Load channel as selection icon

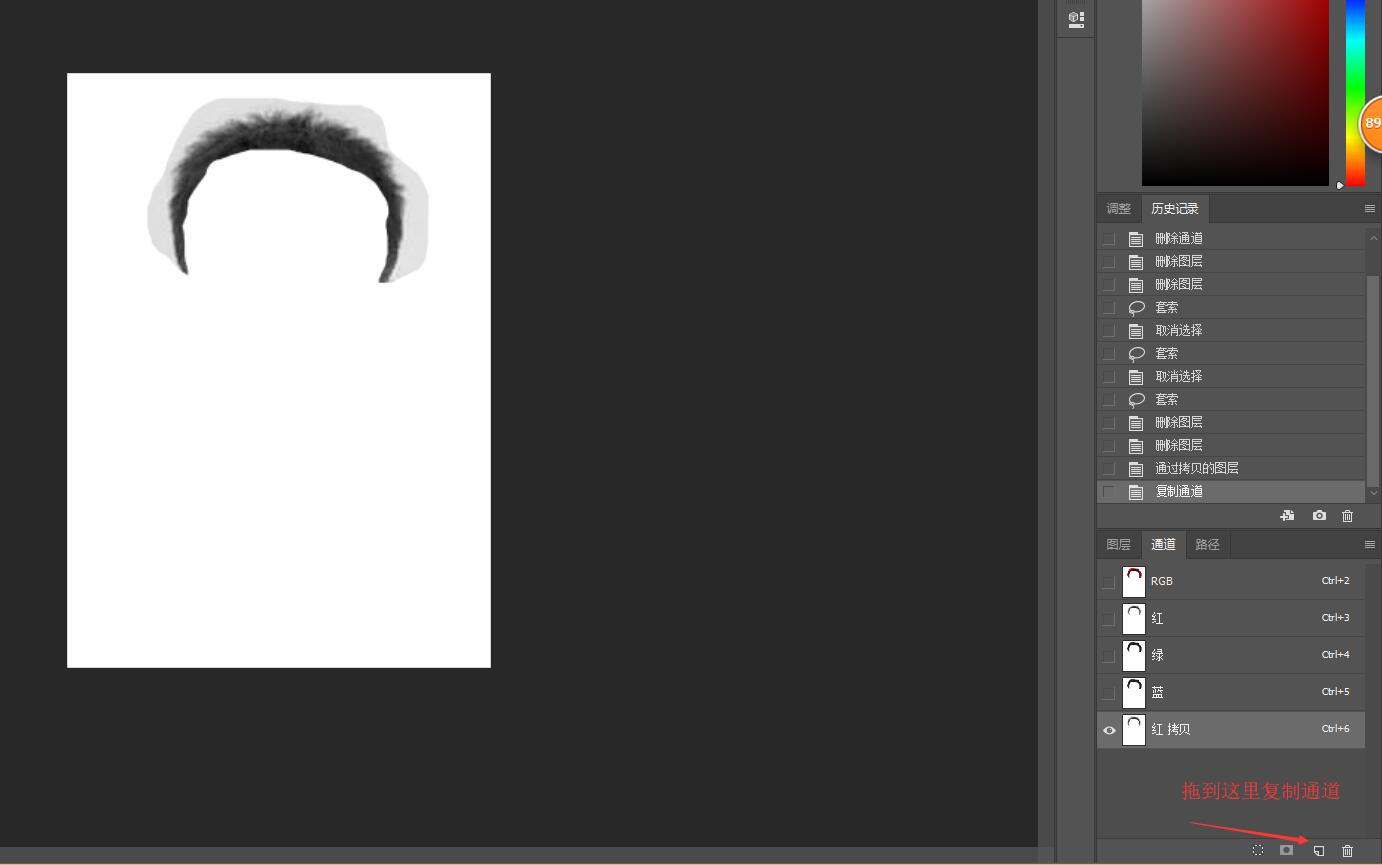tap(1258, 851)
